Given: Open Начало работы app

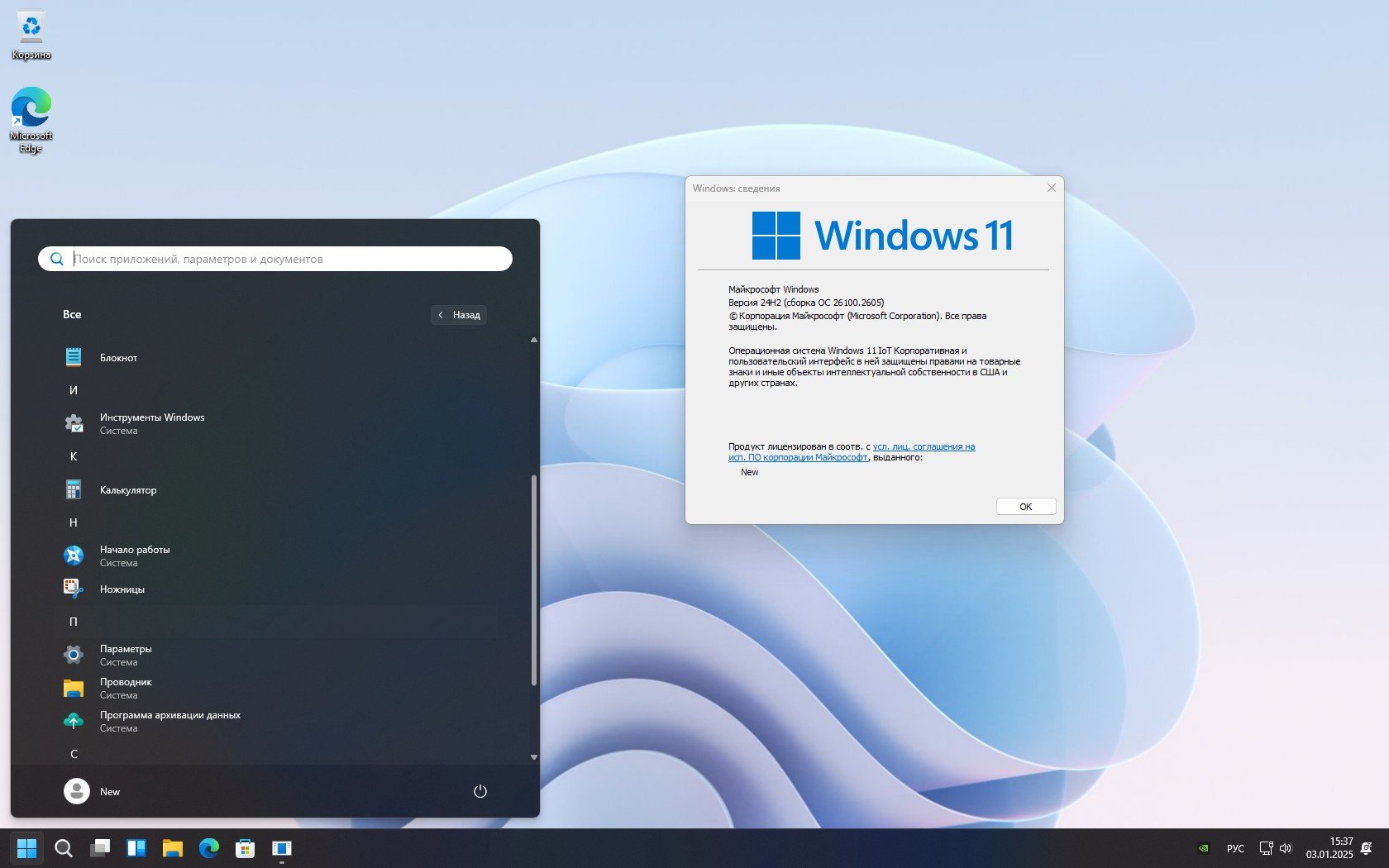Looking at the screenshot, I should click(134, 555).
